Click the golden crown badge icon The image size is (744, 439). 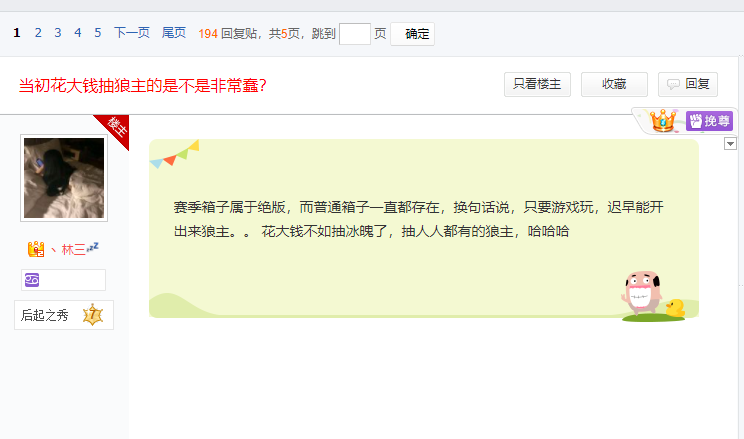point(661,122)
